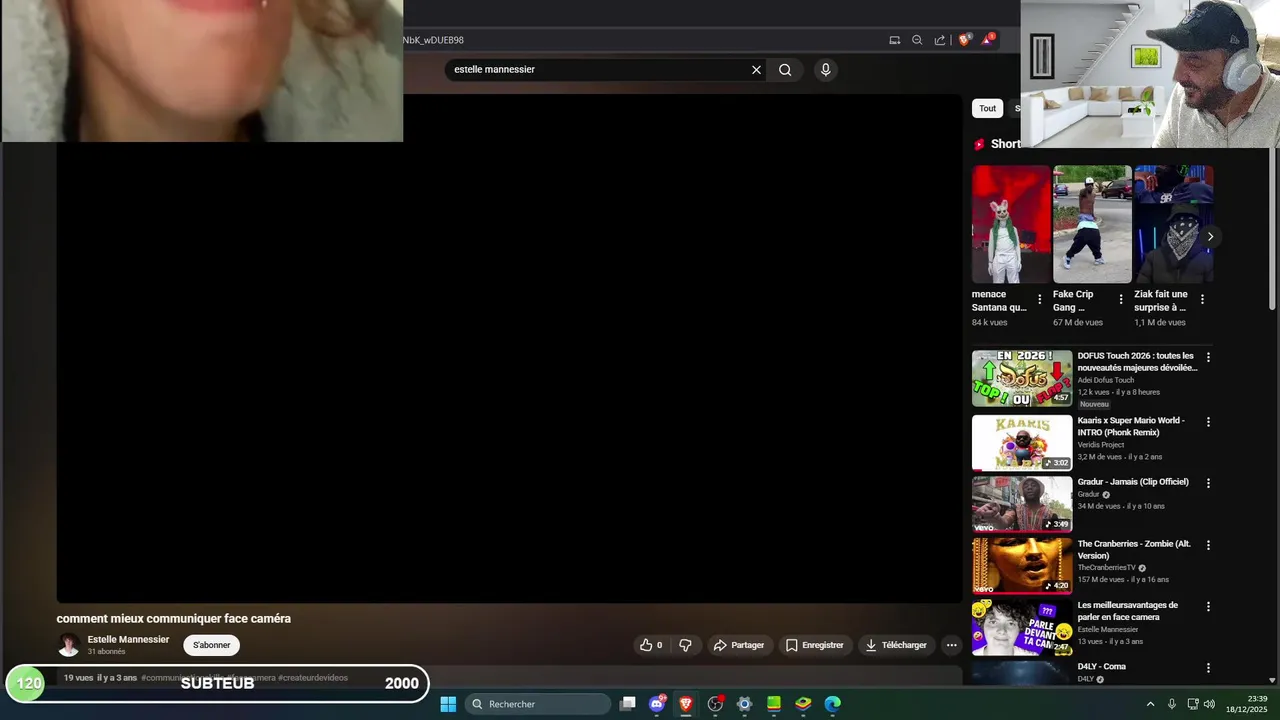
Task: Click the Adei Dofus Touch channel name
Action: [1105, 380]
